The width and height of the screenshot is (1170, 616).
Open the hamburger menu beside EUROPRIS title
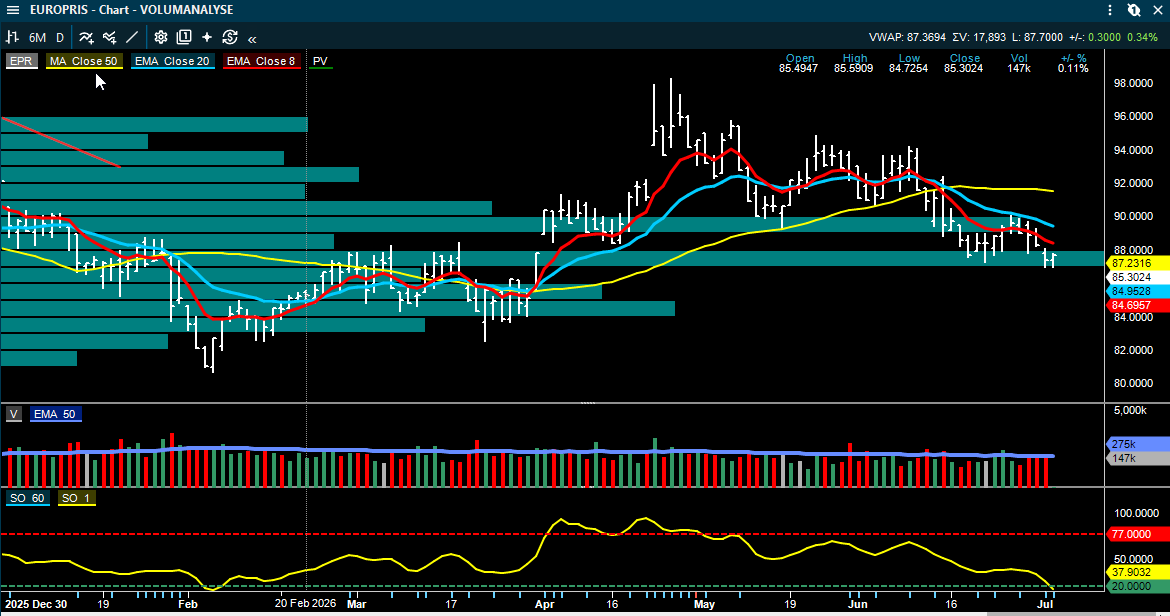(x=13, y=10)
